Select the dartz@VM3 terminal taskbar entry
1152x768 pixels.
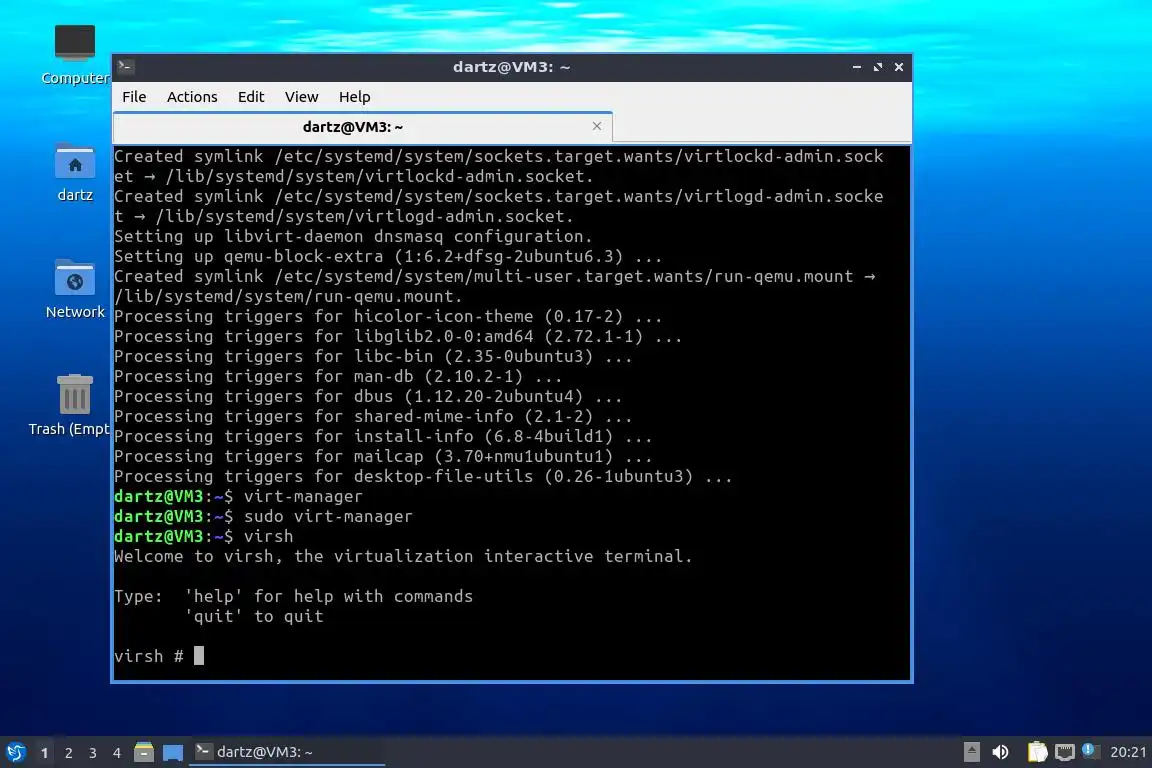[x=287, y=752]
